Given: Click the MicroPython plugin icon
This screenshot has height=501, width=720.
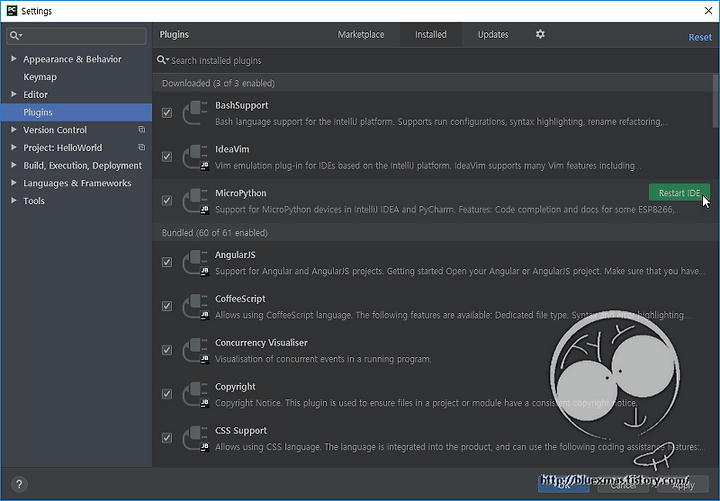Looking at the screenshot, I should (196, 201).
